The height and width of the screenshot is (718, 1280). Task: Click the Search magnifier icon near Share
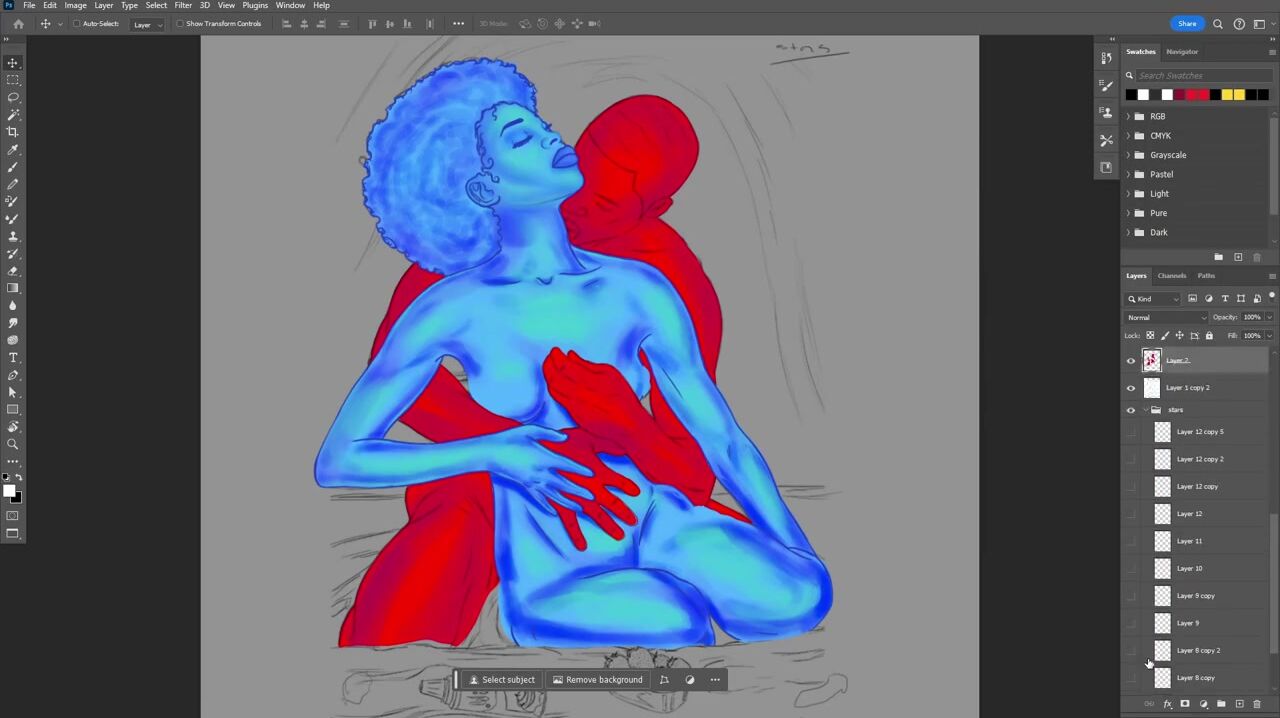click(x=1218, y=24)
